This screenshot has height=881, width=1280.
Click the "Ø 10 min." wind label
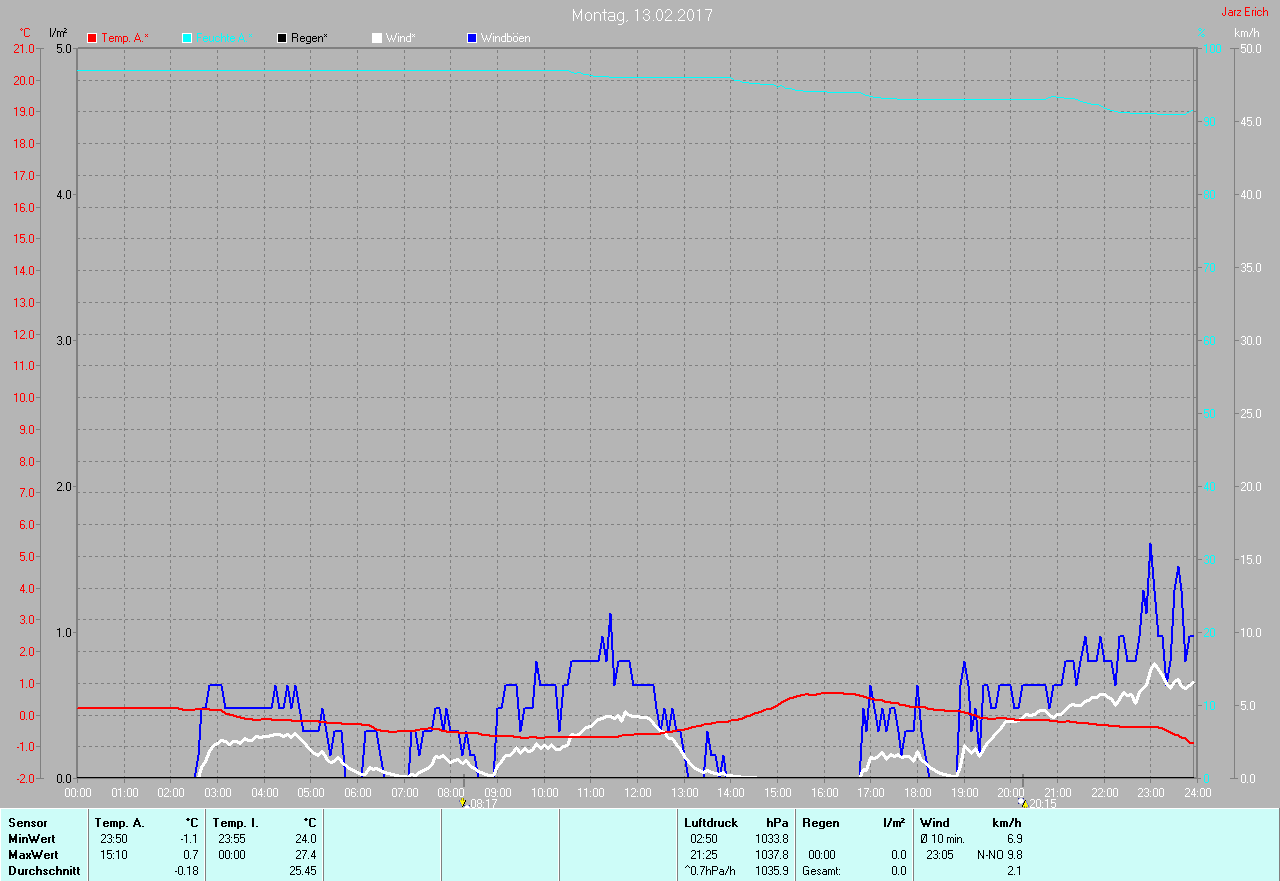(943, 839)
